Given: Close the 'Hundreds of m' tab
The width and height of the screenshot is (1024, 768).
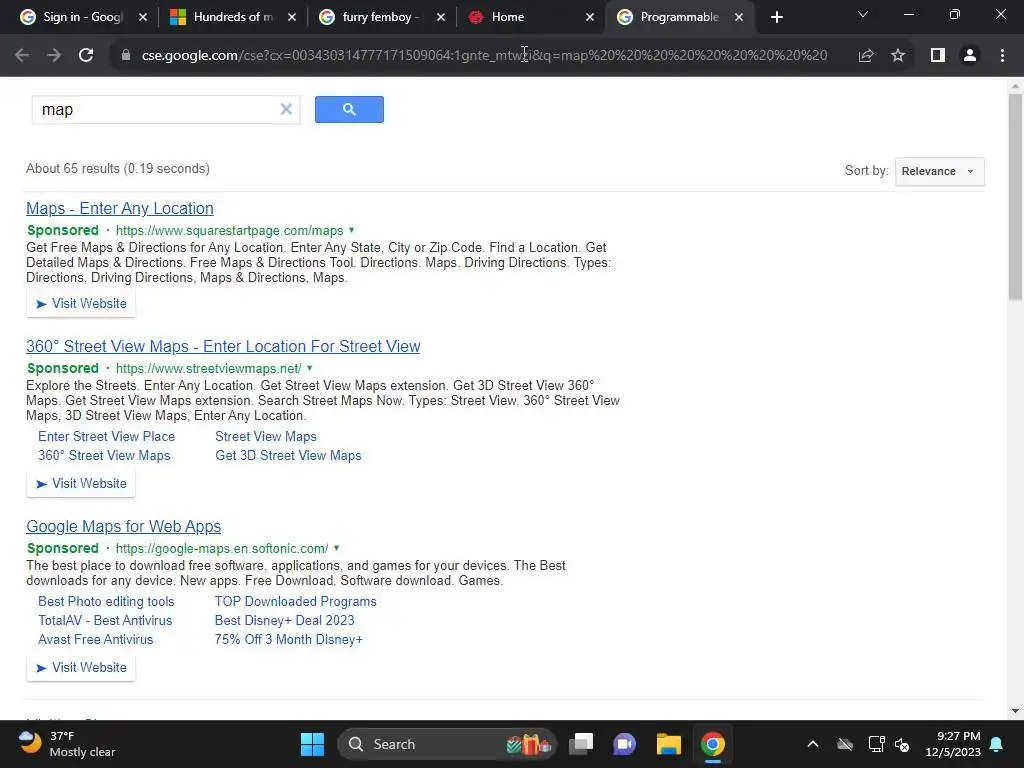Looking at the screenshot, I should pyautogui.click(x=292, y=18).
